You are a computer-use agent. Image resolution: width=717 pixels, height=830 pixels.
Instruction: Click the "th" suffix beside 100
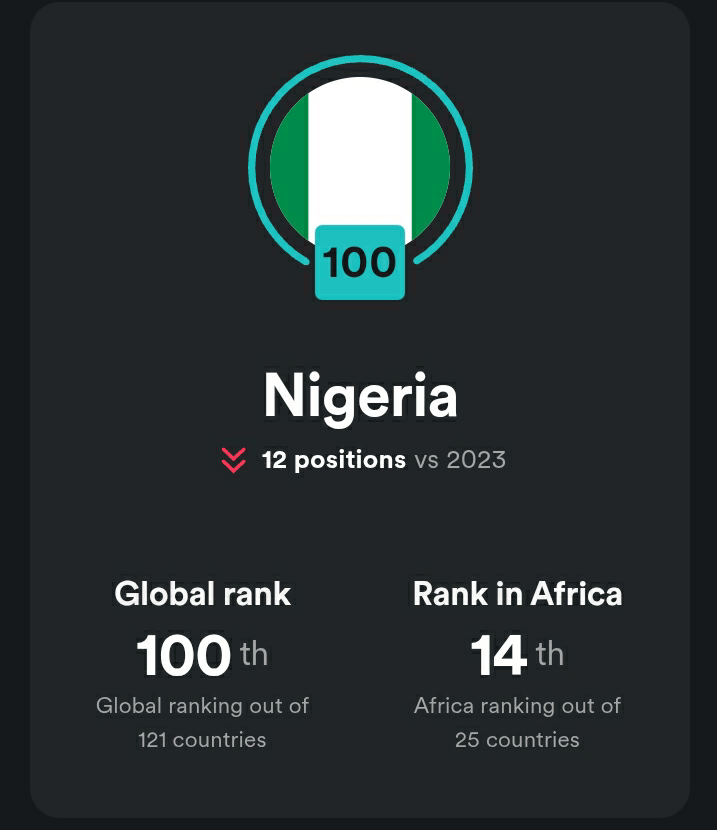[x=254, y=654]
